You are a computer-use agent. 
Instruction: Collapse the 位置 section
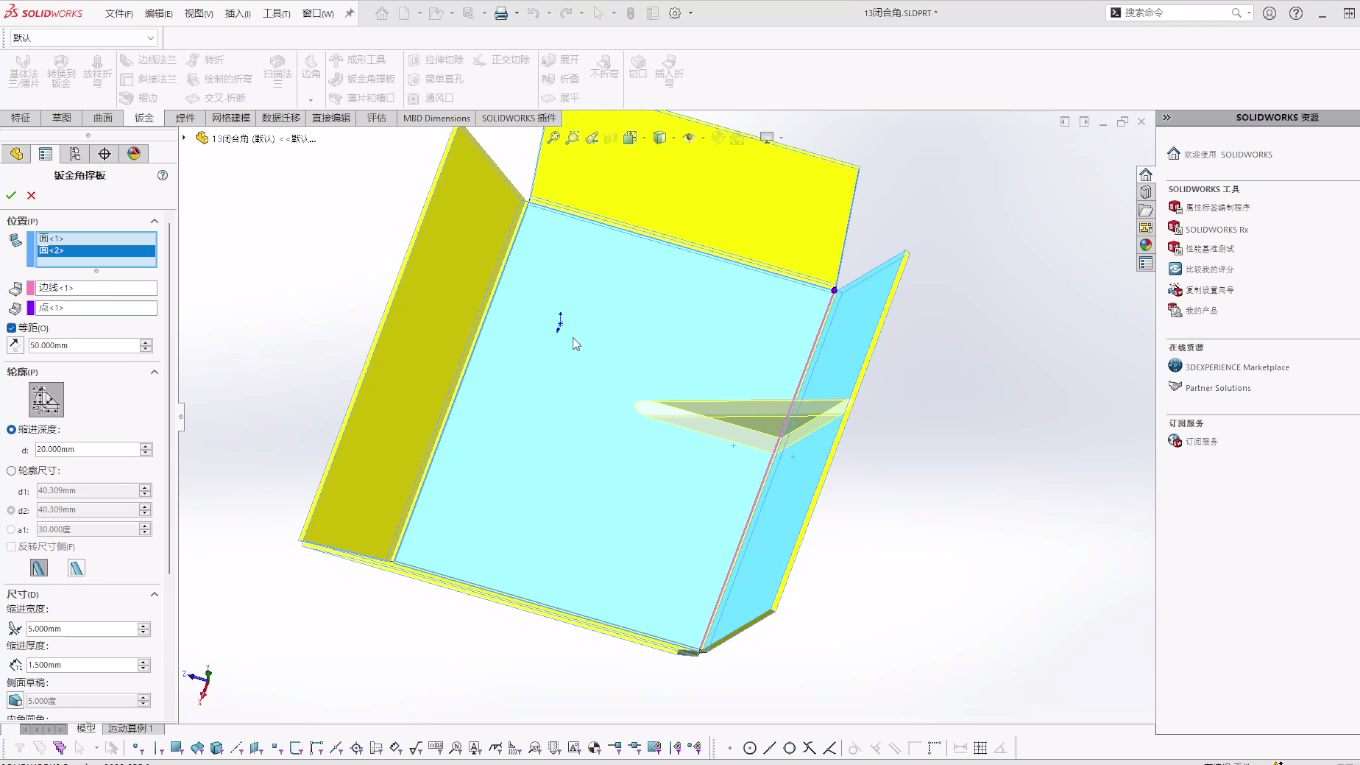(x=154, y=221)
